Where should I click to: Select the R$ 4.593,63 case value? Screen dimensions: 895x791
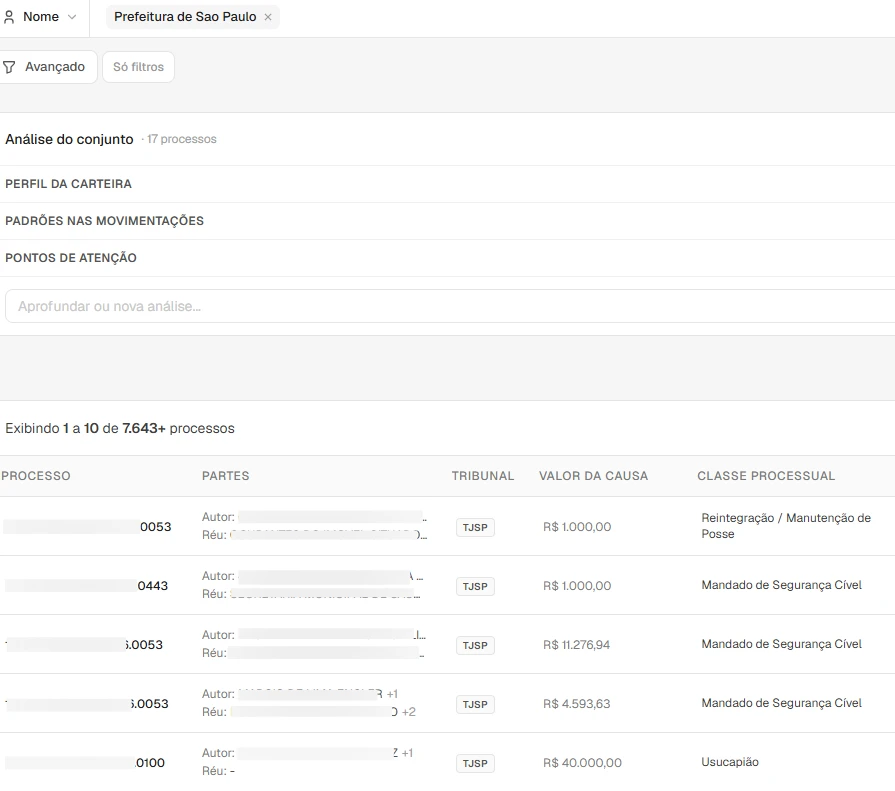pyautogui.click(x=576, y=704)
